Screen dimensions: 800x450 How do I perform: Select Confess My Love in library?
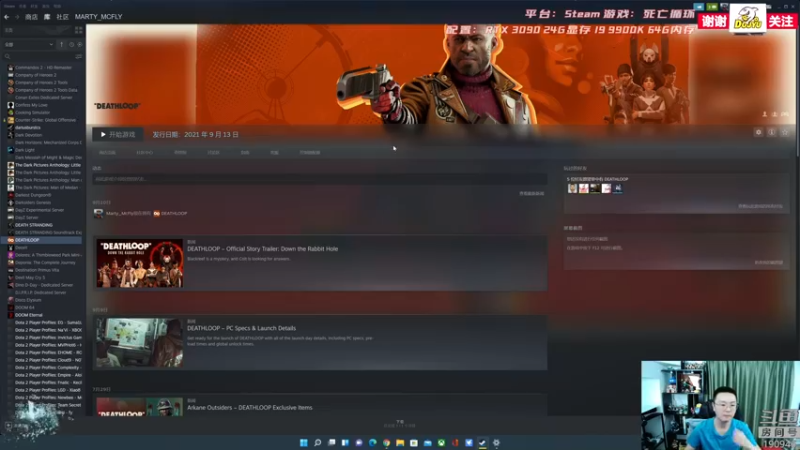tap(31, 105)
